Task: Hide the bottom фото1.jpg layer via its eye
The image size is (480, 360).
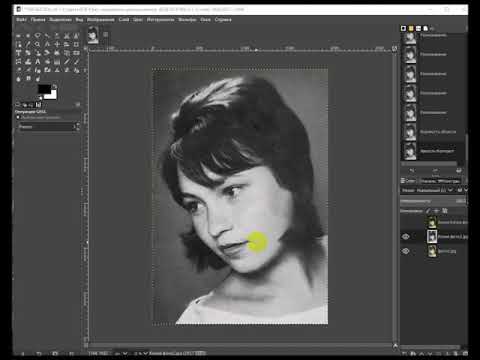Action: point(405,251)
